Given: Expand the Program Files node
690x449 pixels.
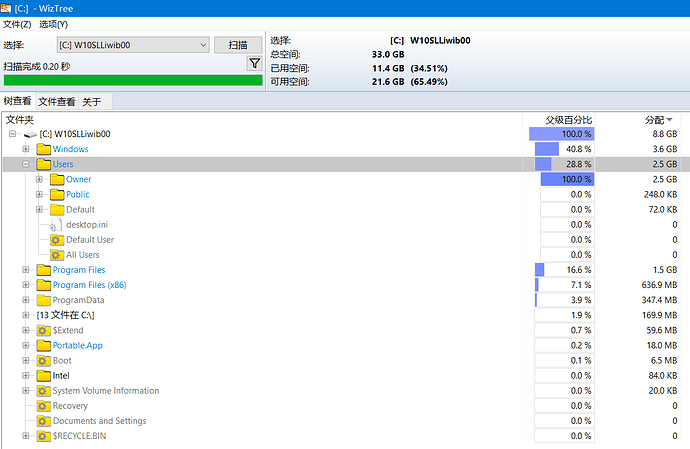Looking at the screenshot, I should click(x=26, y=270).
